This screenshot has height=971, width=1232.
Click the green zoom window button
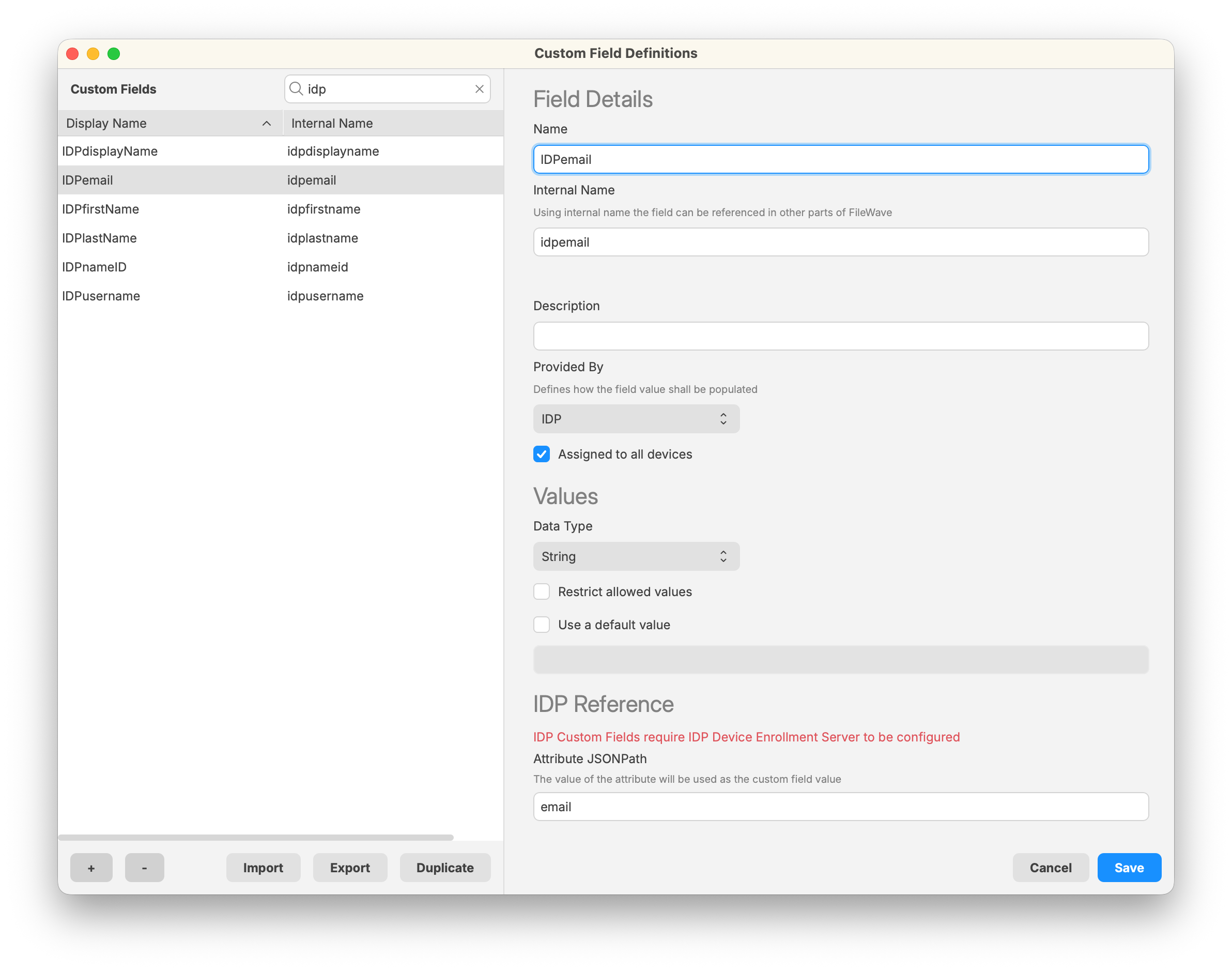click(x=114, y=53)
